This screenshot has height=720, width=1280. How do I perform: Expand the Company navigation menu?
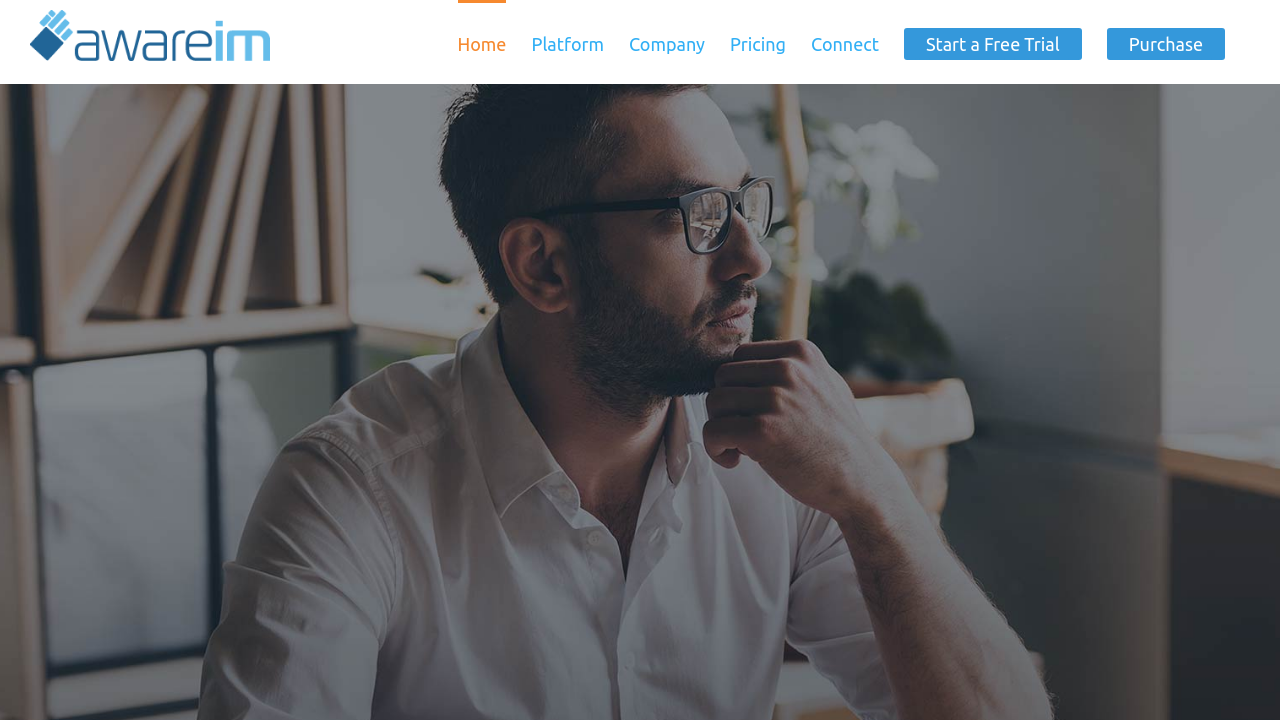[x=667, y=44]
